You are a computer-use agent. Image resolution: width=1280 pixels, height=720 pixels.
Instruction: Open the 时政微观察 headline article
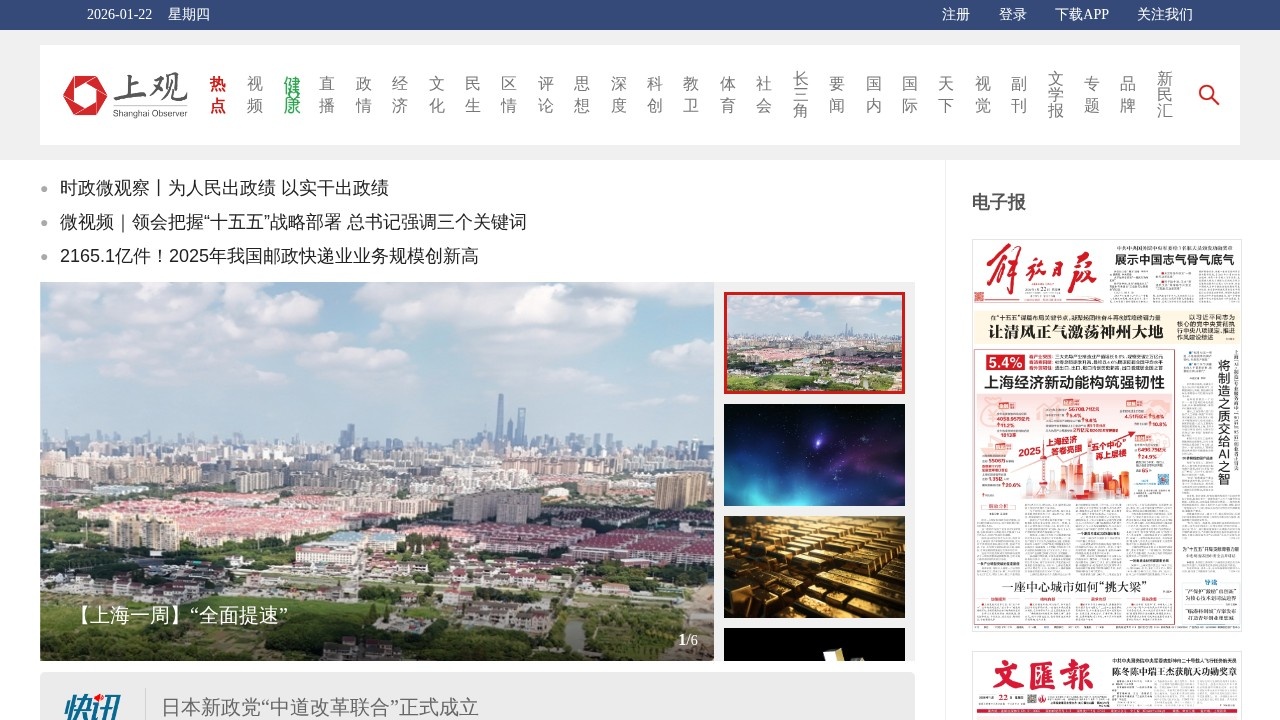coord(224,188)
